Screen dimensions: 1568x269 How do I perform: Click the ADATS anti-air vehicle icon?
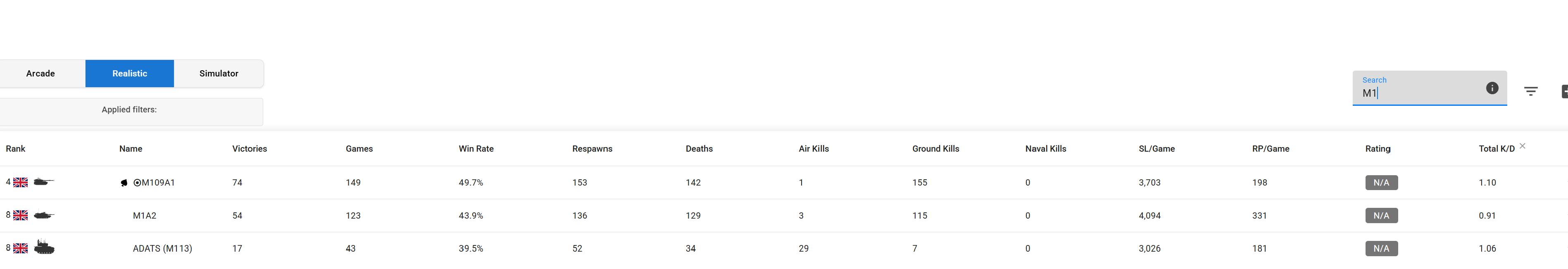point(44,247)
